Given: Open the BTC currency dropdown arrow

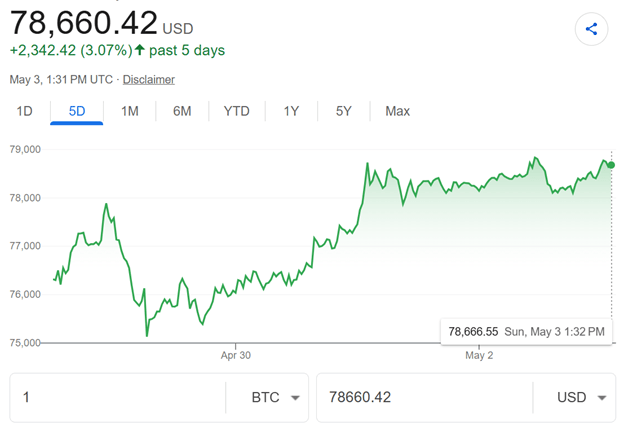Looking at the screenshot, I should tap(295, 398).
